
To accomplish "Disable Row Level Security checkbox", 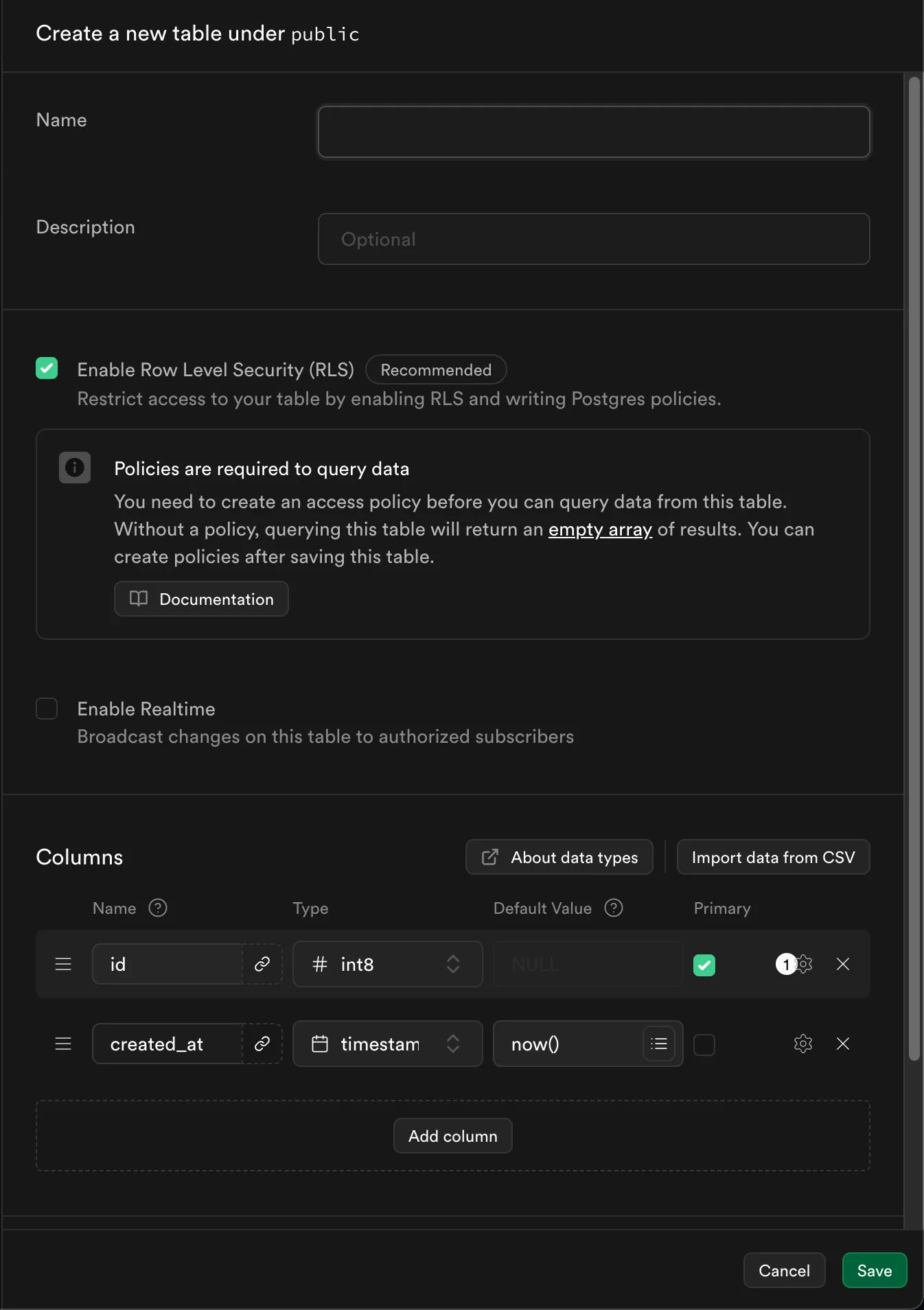I will tap(47, 368).
